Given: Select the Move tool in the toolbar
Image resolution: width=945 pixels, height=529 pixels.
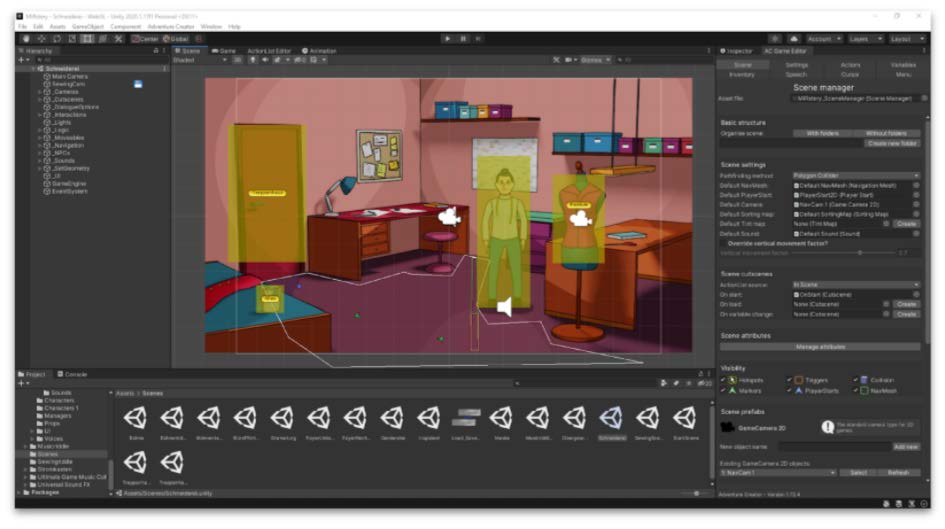Looking at the screenshot, I should point(41,38).
